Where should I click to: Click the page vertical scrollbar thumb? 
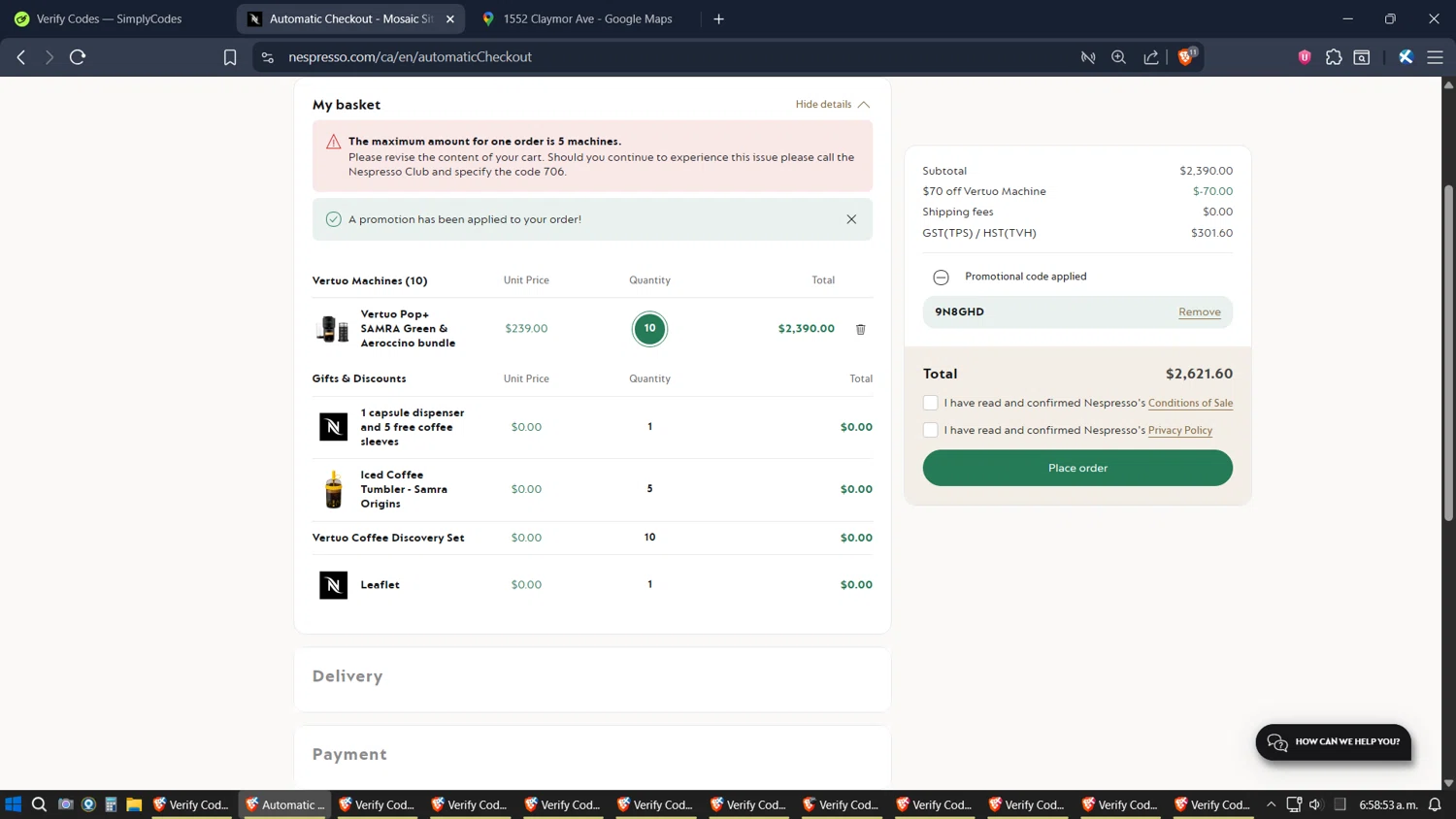(1448, 353)
